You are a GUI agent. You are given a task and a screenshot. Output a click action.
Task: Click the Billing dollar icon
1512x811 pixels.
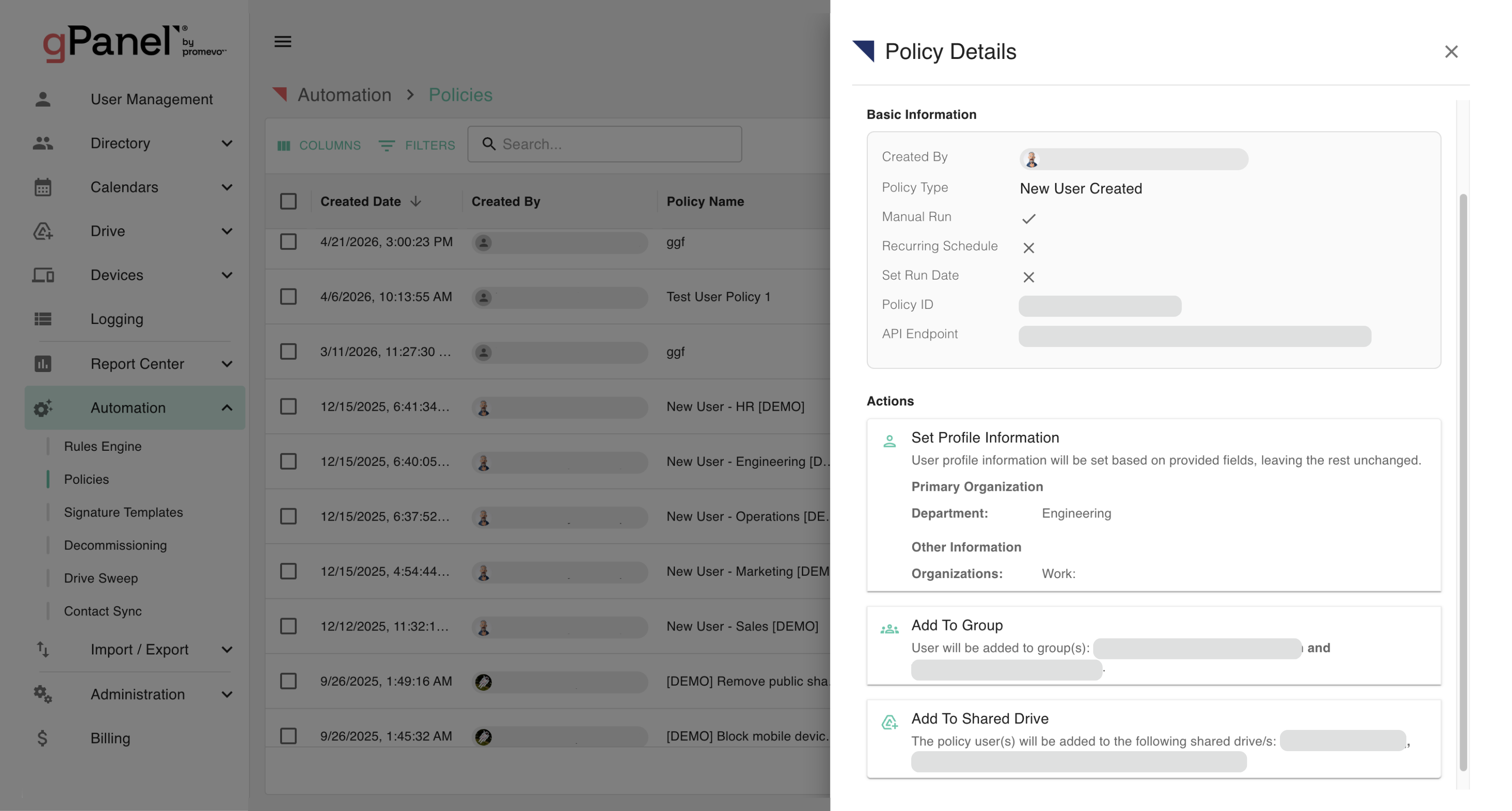coord(42,738)
